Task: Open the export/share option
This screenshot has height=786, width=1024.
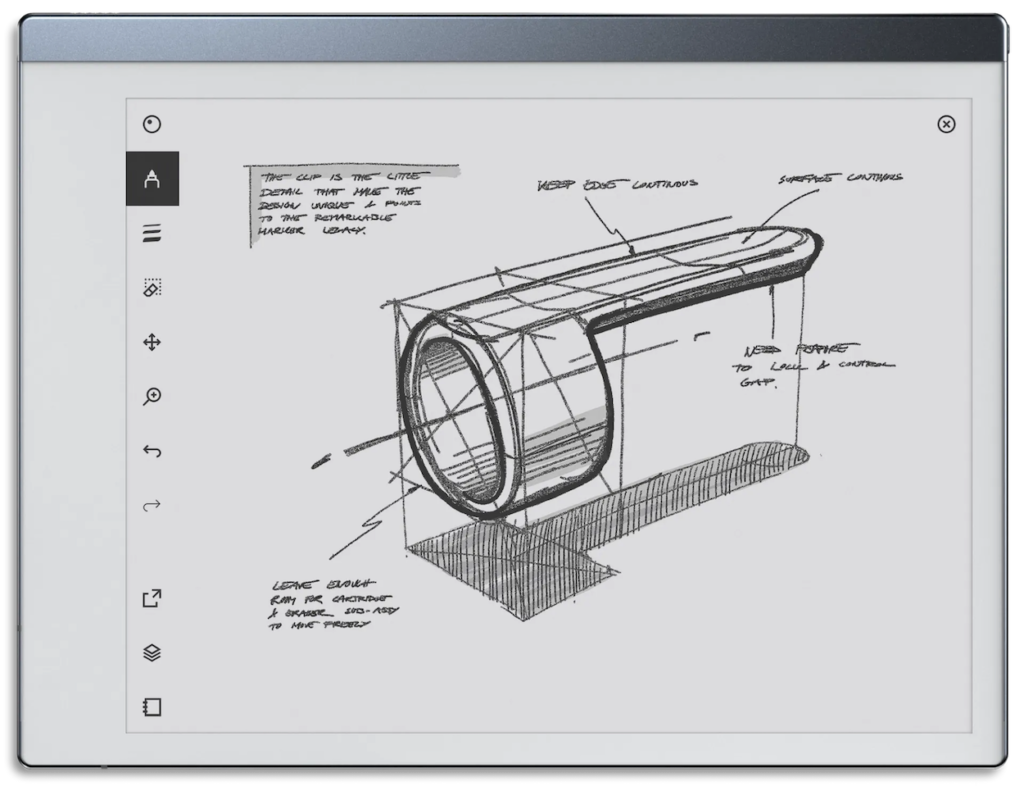Action: pyautogui.click(x=152, y=597)
